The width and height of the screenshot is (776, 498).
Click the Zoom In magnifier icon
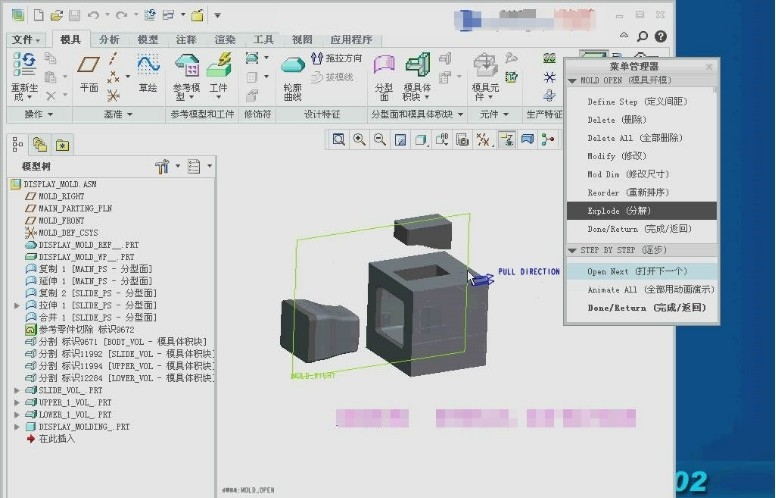tap(359, 140)
